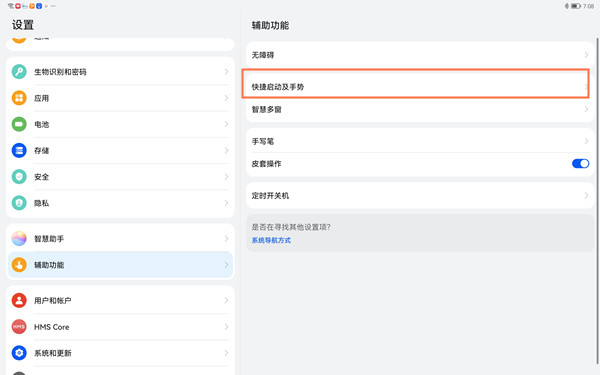This screenshot has height=375, width=600.
Task: Open the 隐私 privacy icon
Action: 19,203
